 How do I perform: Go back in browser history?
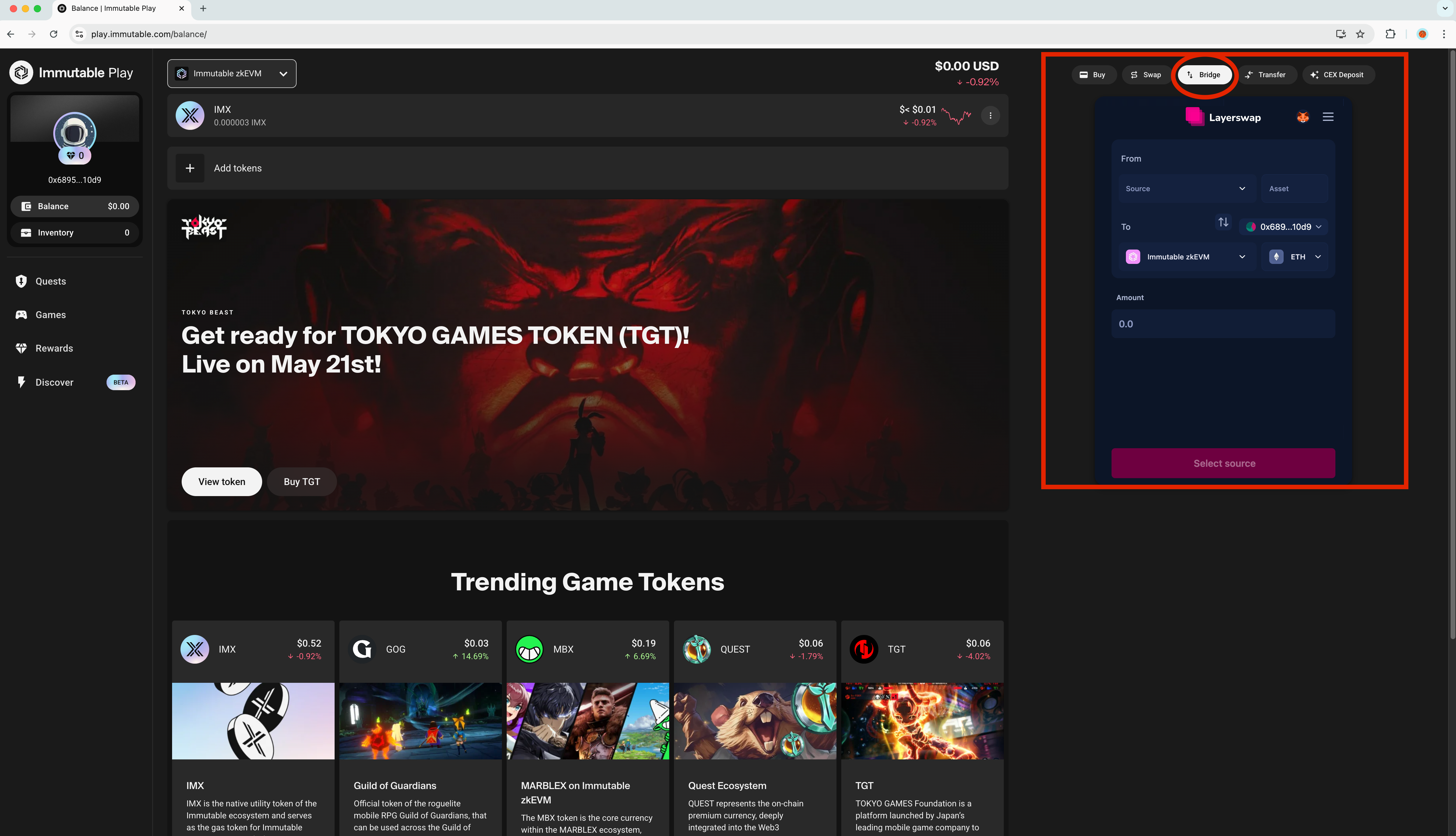coord(11,34)
